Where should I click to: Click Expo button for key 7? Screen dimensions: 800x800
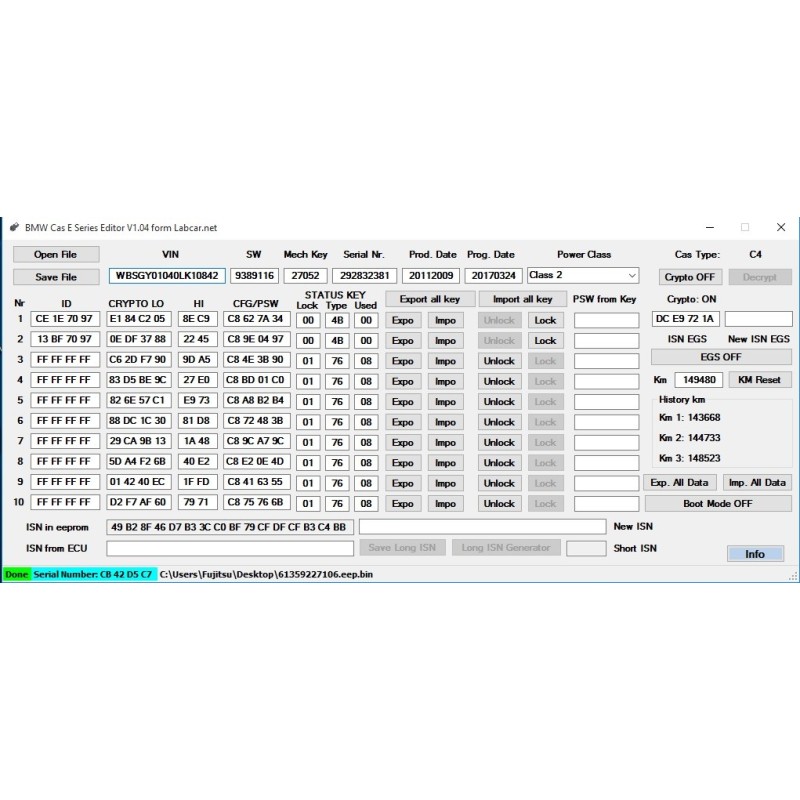(403, 442)
